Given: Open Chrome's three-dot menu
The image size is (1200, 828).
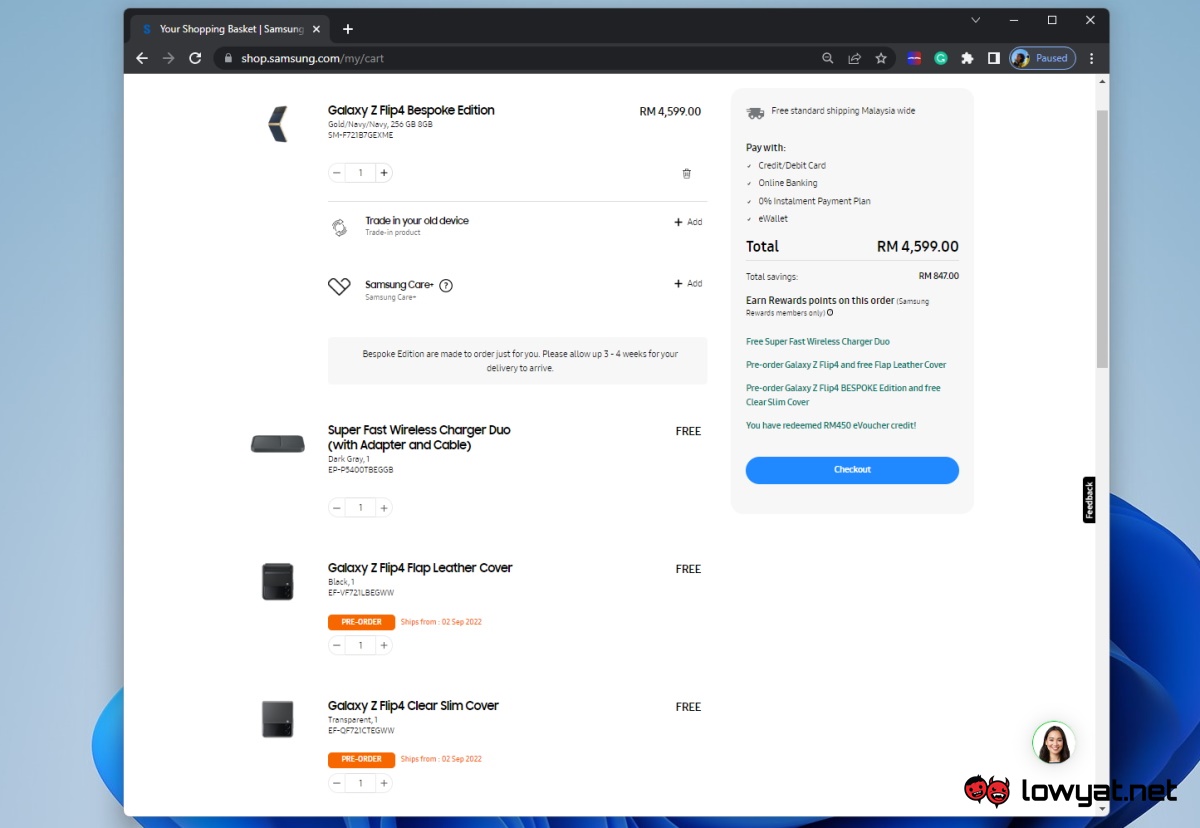Looking at the screenshot, I should 1092,58.
